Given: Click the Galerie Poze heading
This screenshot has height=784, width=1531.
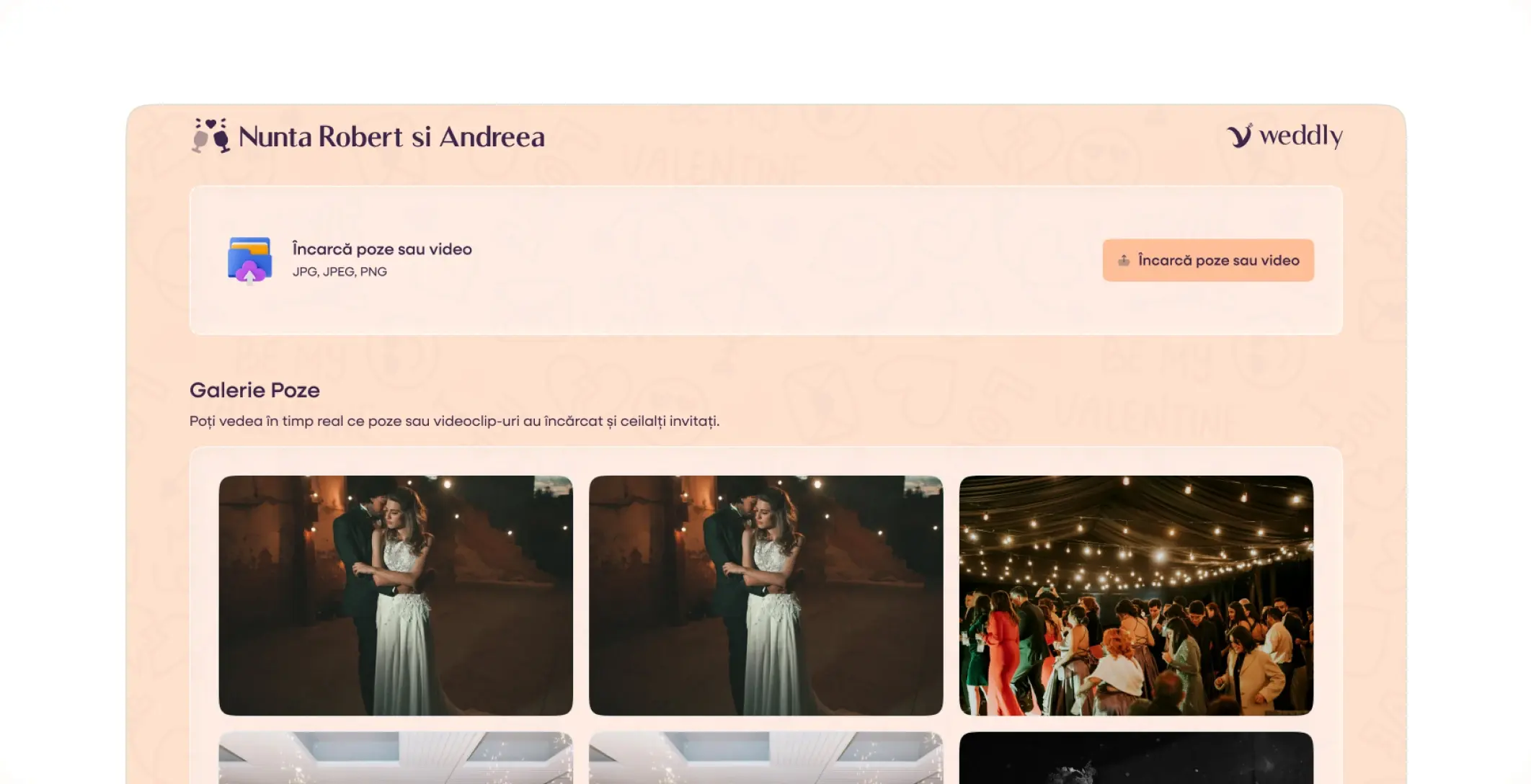Looking at the screenshot, I should [x=254, y=390].
